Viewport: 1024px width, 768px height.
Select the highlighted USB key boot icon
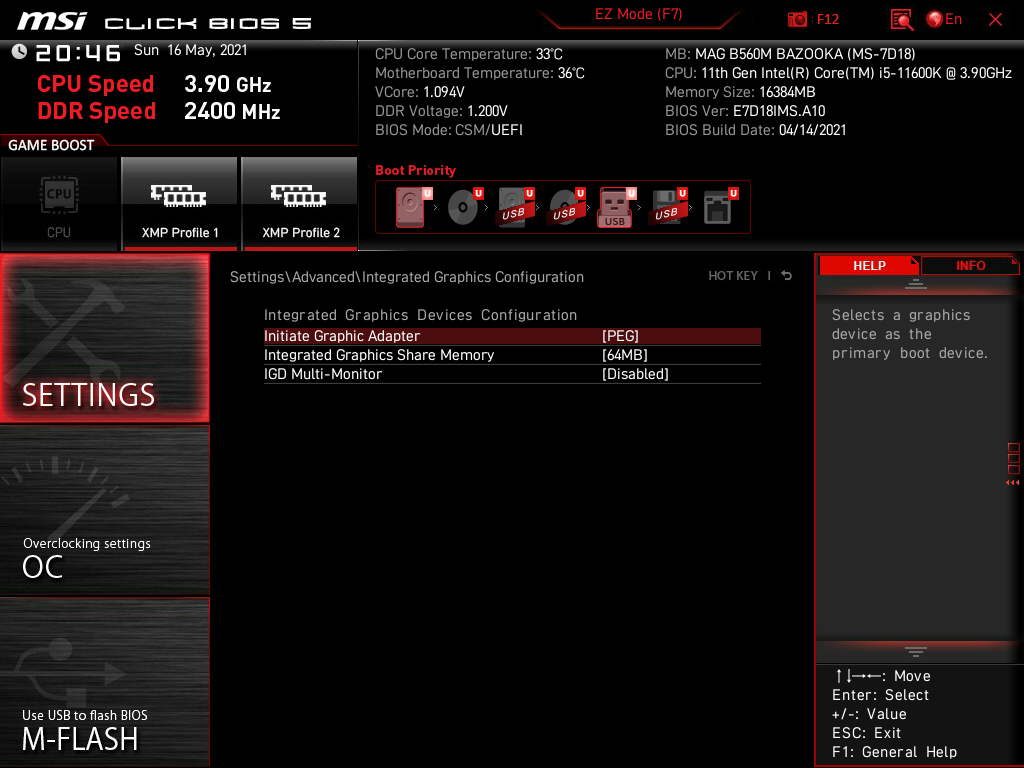pyautogui.click(x=616, y=208)
